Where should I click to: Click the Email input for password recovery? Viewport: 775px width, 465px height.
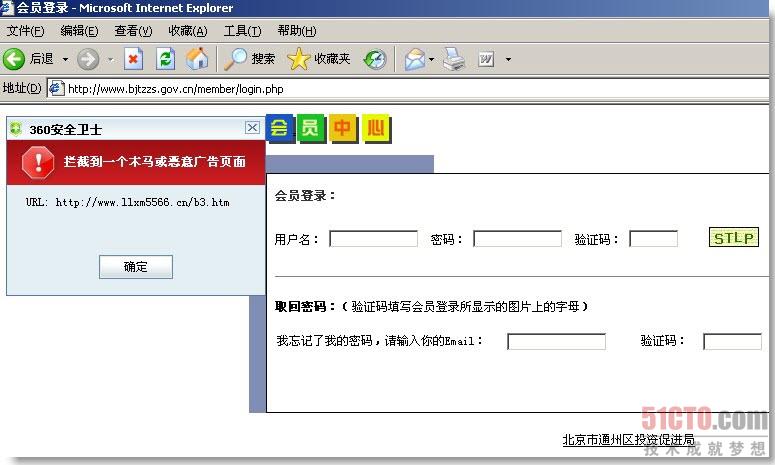(557, 341)
